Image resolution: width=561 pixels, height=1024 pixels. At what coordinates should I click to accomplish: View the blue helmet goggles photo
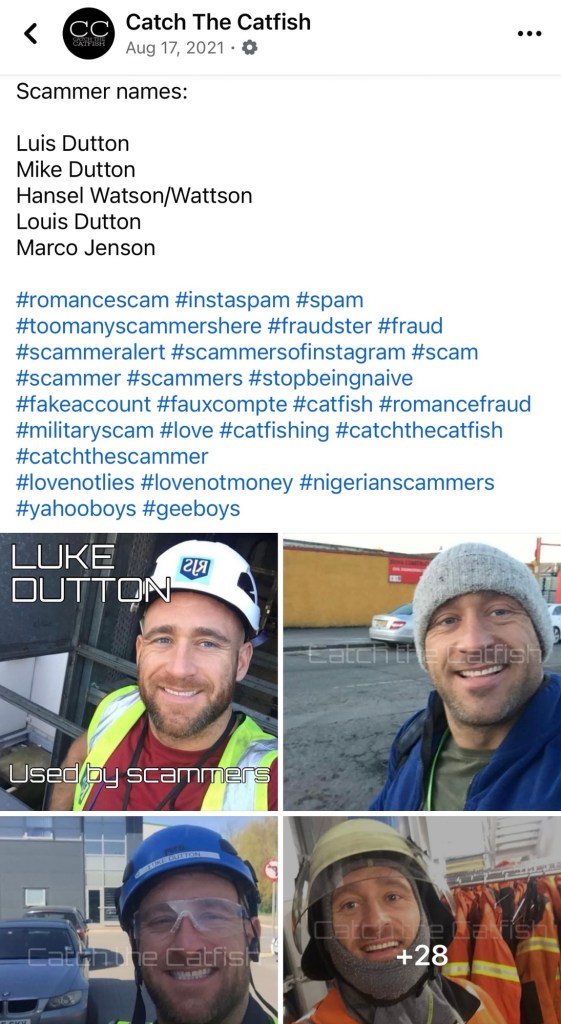click(139, 920)
